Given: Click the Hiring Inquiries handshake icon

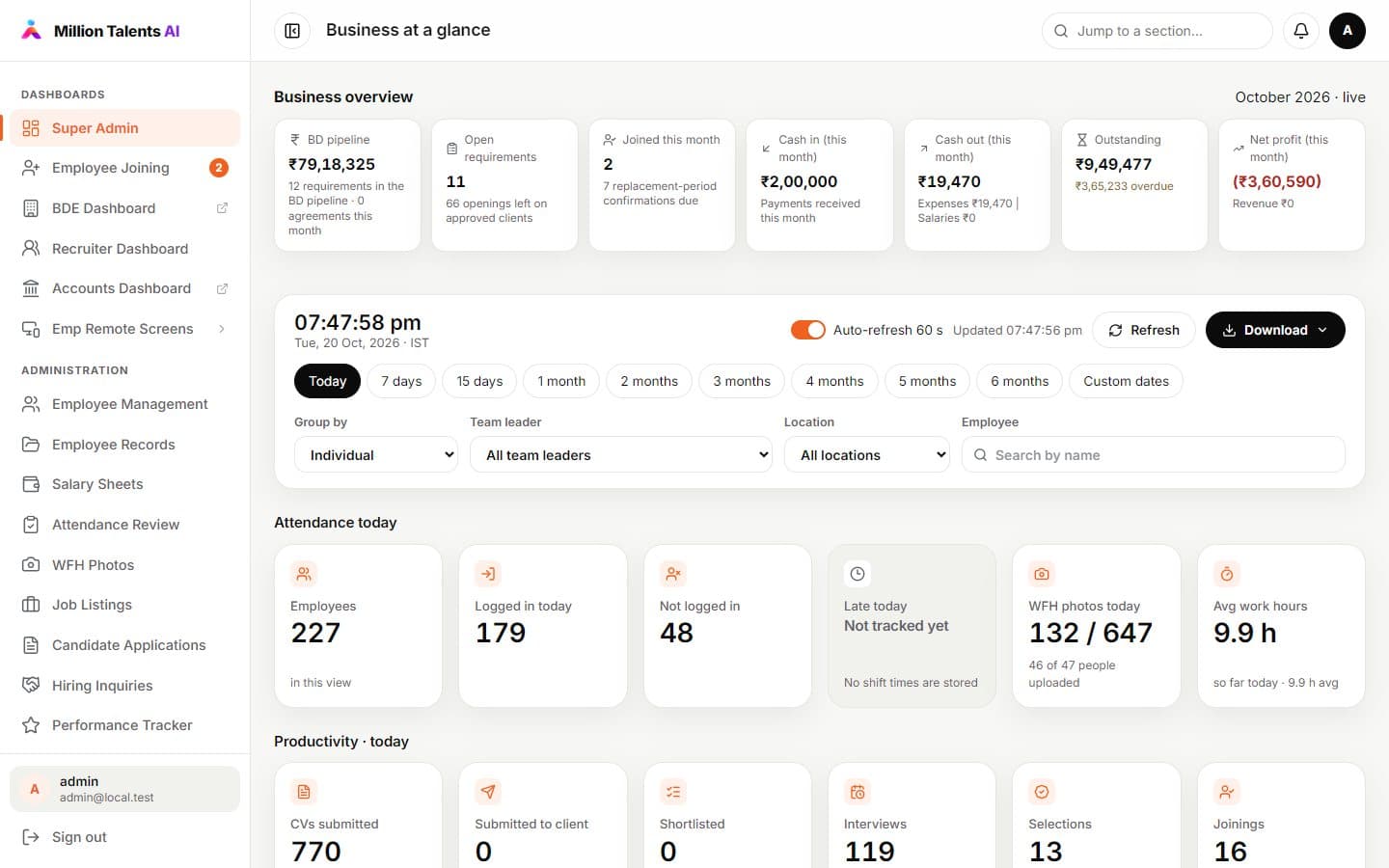Looking at the screenshot, I should pos(31,686).
